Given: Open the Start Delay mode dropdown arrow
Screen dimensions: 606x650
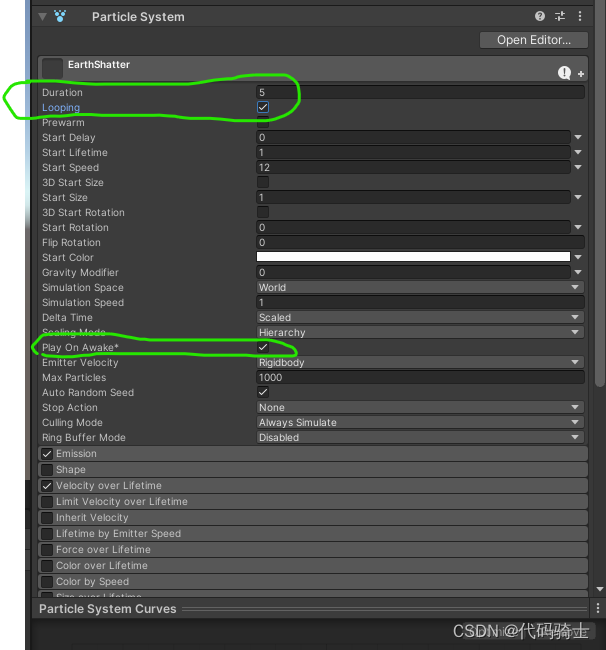Looking at the screenshot, I should click(578, 137).
